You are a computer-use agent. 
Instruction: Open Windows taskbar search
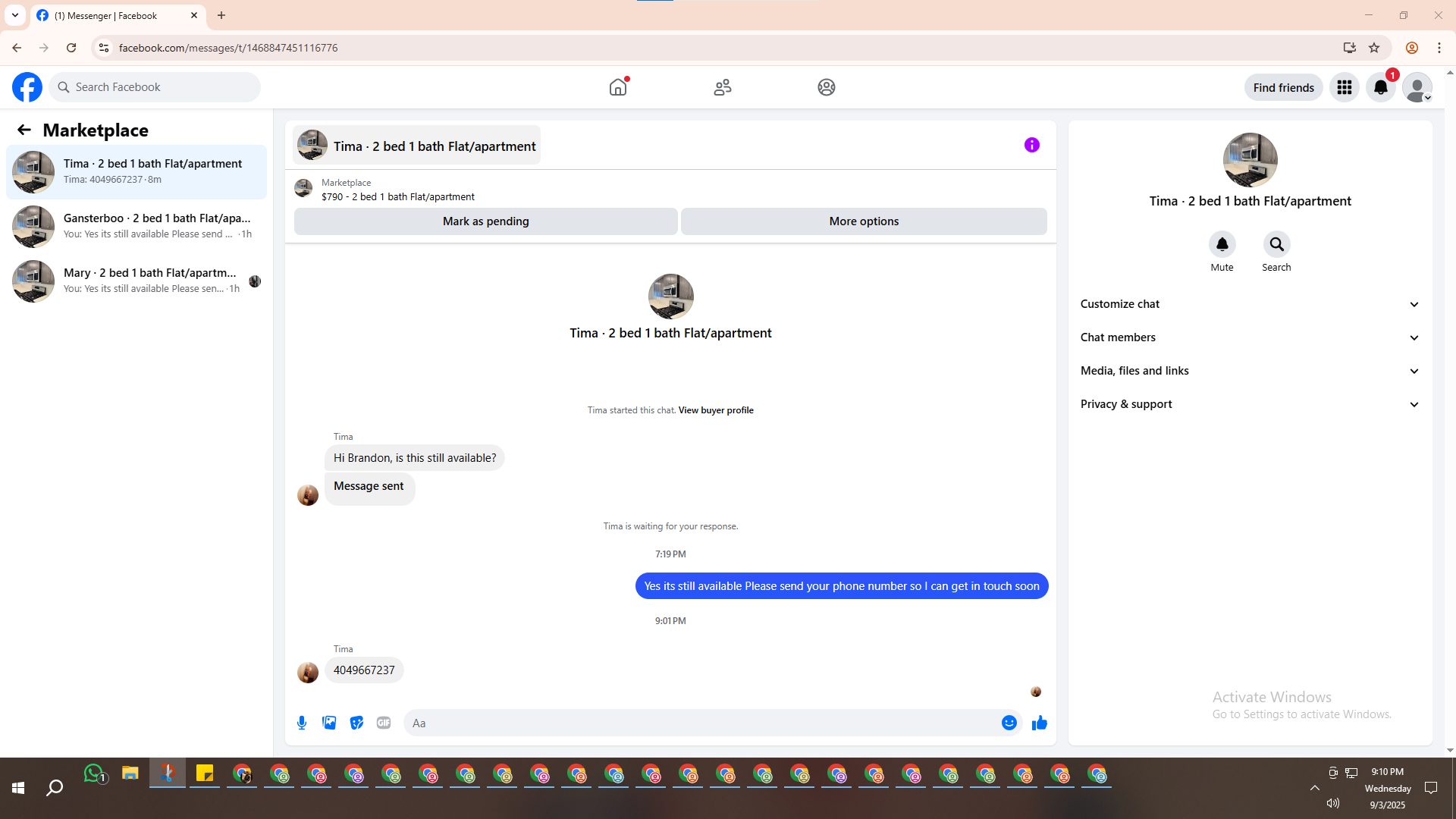(55, 789)
